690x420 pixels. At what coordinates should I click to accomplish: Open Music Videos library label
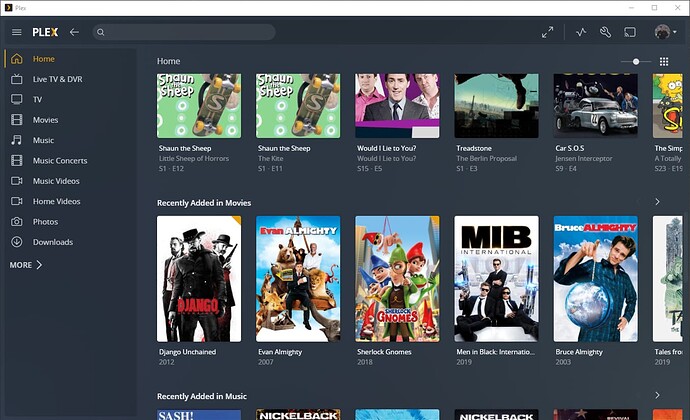point(56,181)
